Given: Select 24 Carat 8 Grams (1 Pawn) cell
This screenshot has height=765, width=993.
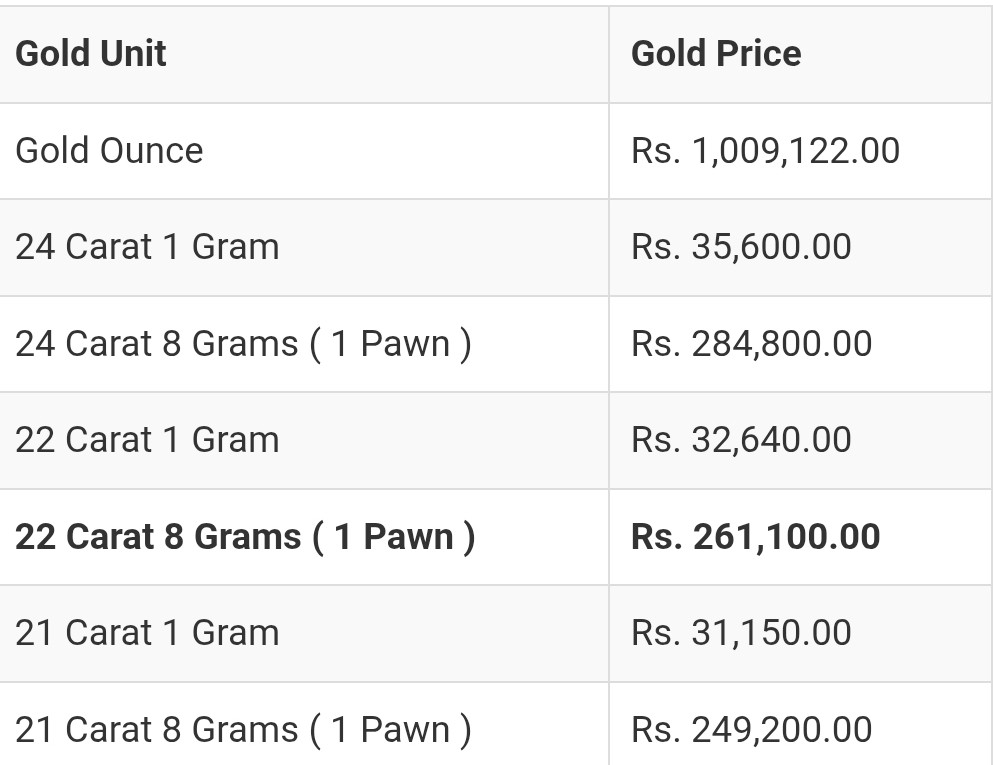Looking at the screenshot, I should (x=243, y=344).
